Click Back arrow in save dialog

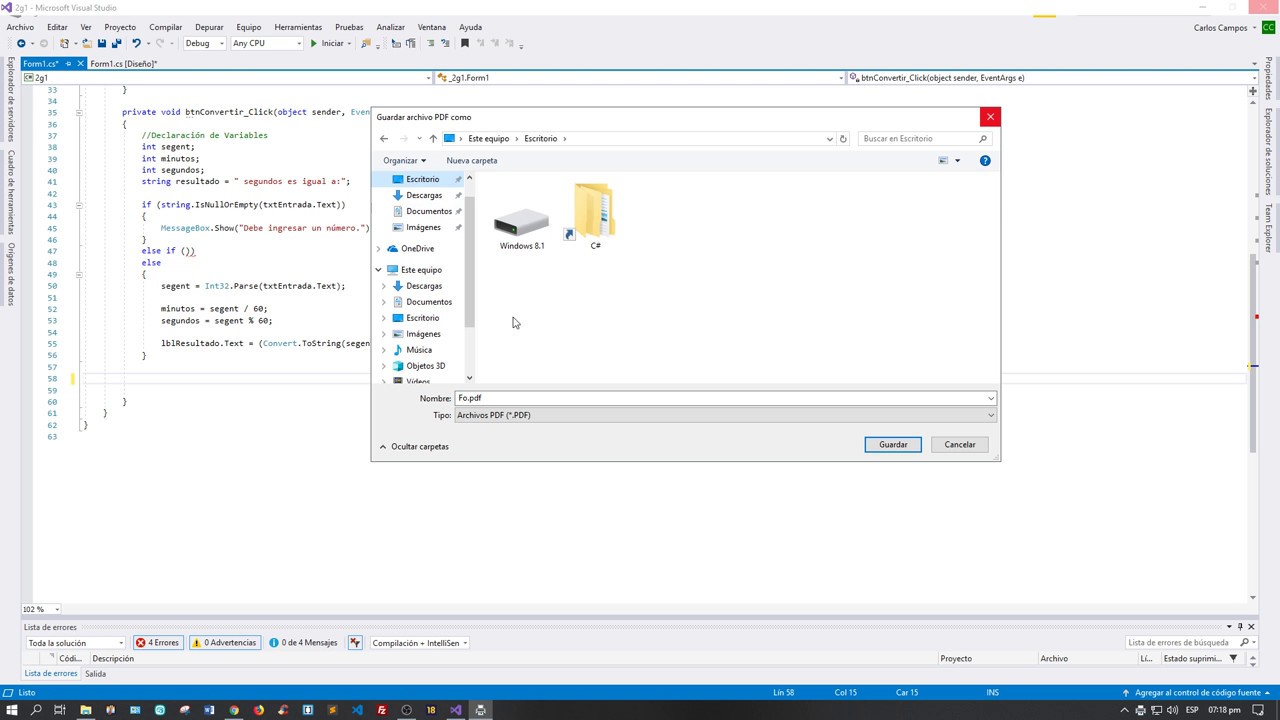[x=384, y=139]
